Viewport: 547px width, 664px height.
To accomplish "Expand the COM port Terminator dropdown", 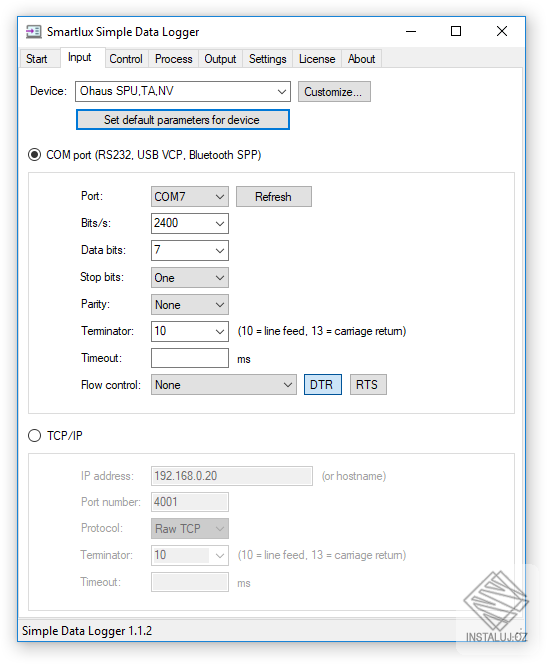I will (x=190, y=331).
